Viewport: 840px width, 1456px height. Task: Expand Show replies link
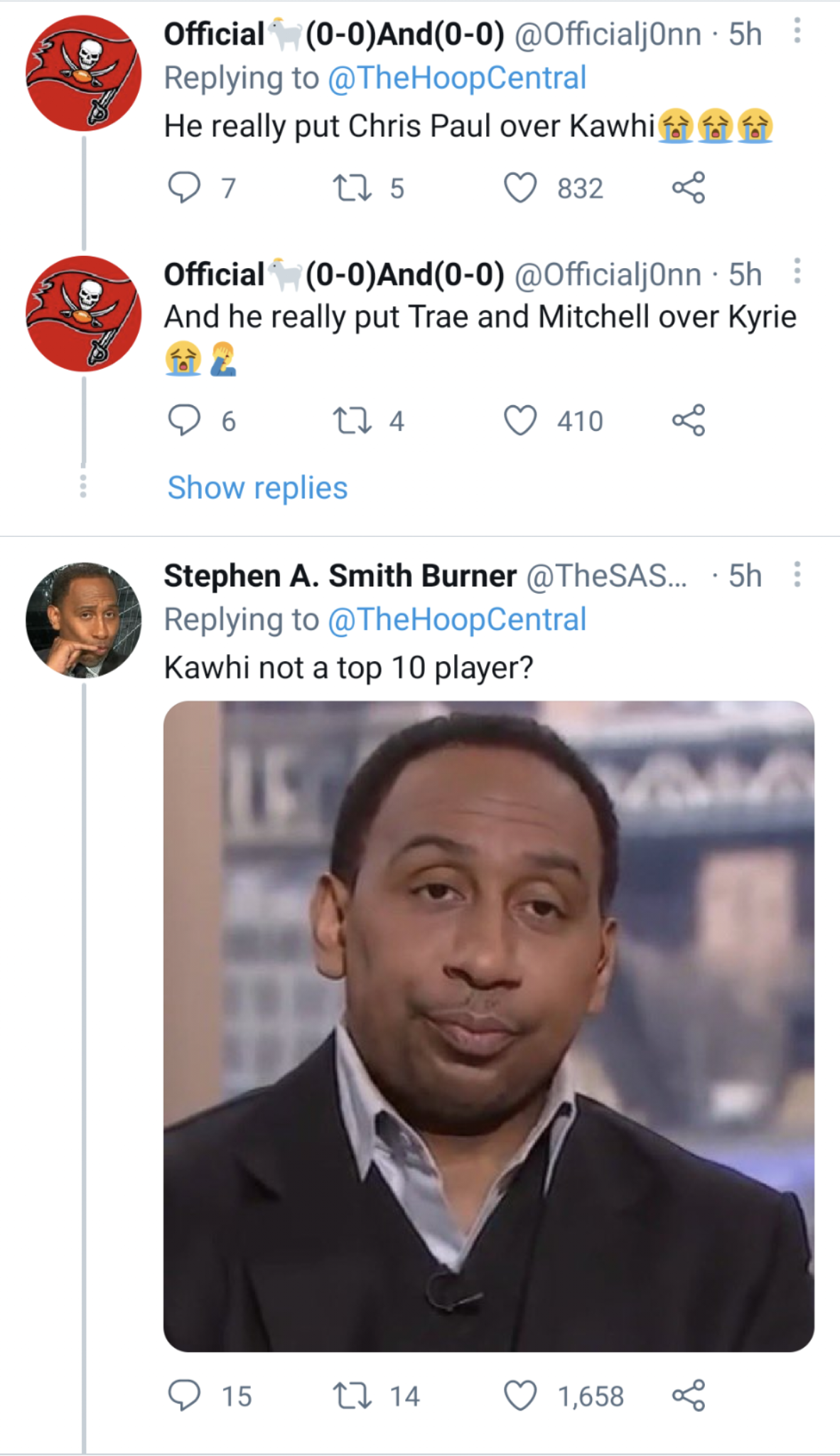[x=257, y=488]
